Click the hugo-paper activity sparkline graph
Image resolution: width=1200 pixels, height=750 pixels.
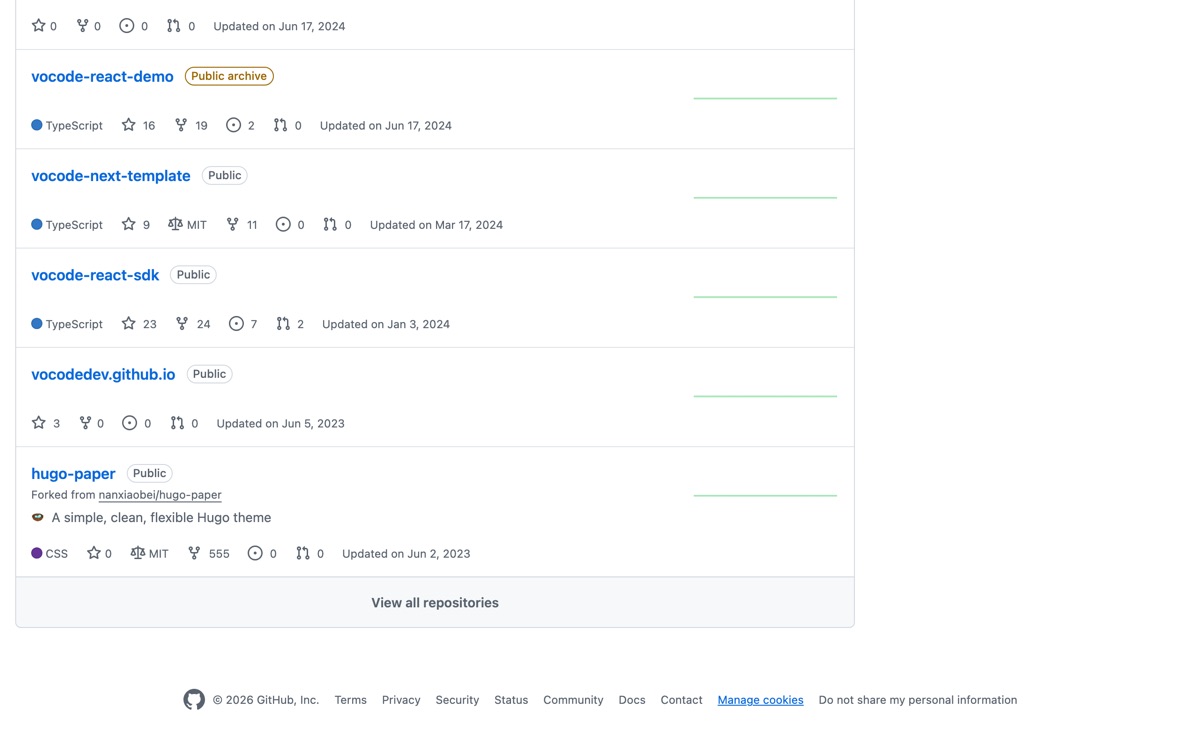point(765,495)
